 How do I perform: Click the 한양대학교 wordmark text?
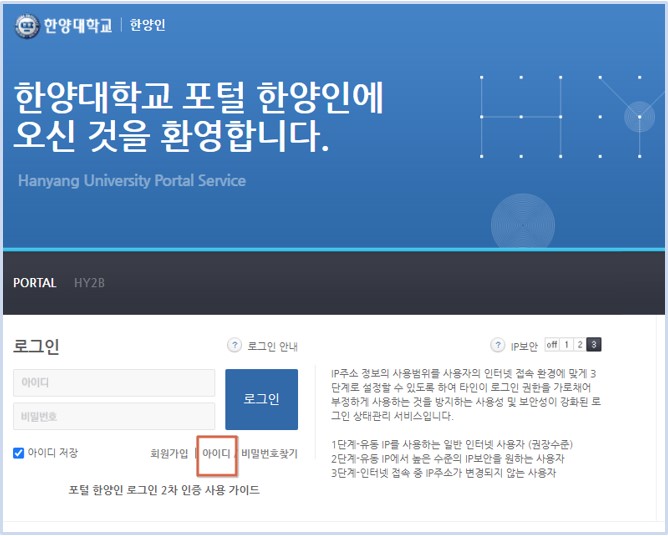78,26
